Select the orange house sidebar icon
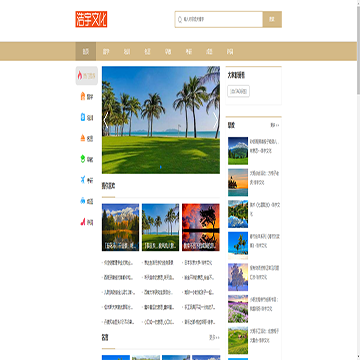This screenshot has height=360, width=360. coord(83,96)
